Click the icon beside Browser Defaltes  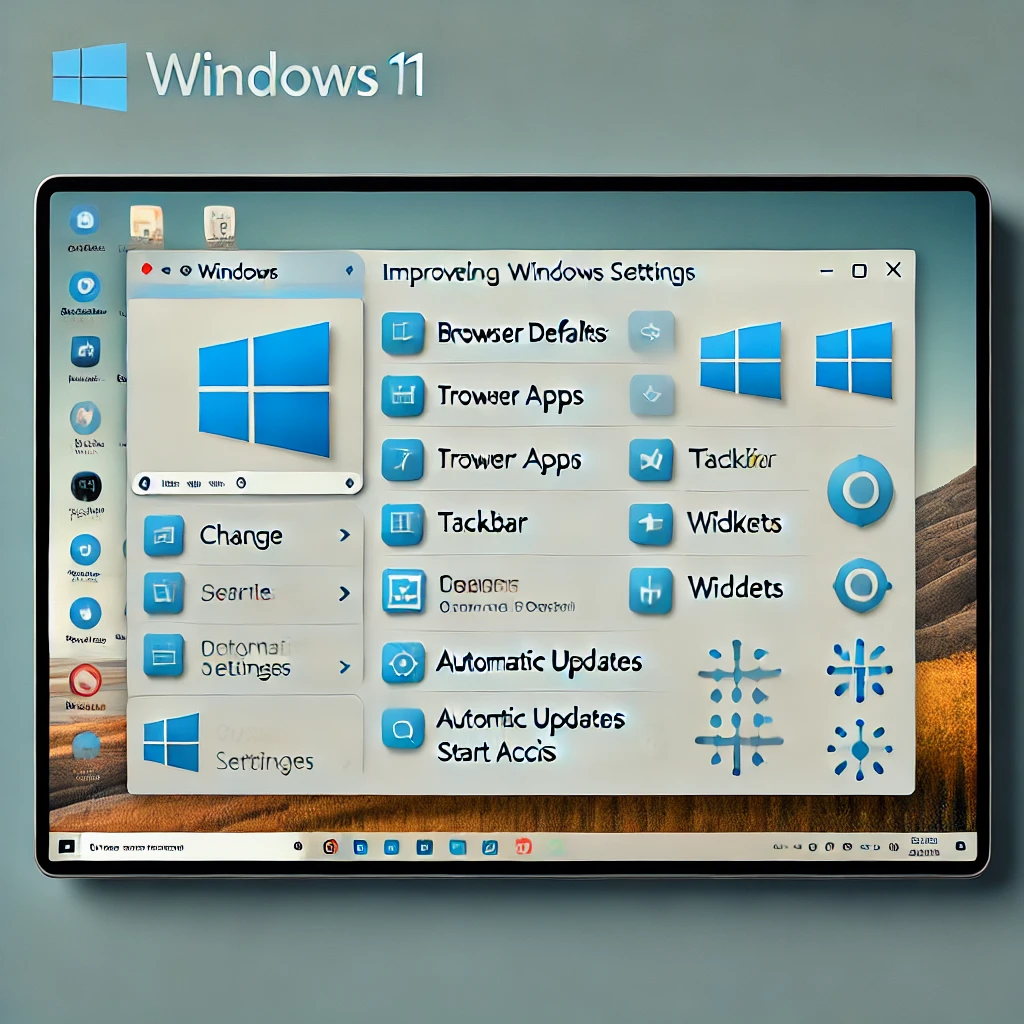[403, 333]
